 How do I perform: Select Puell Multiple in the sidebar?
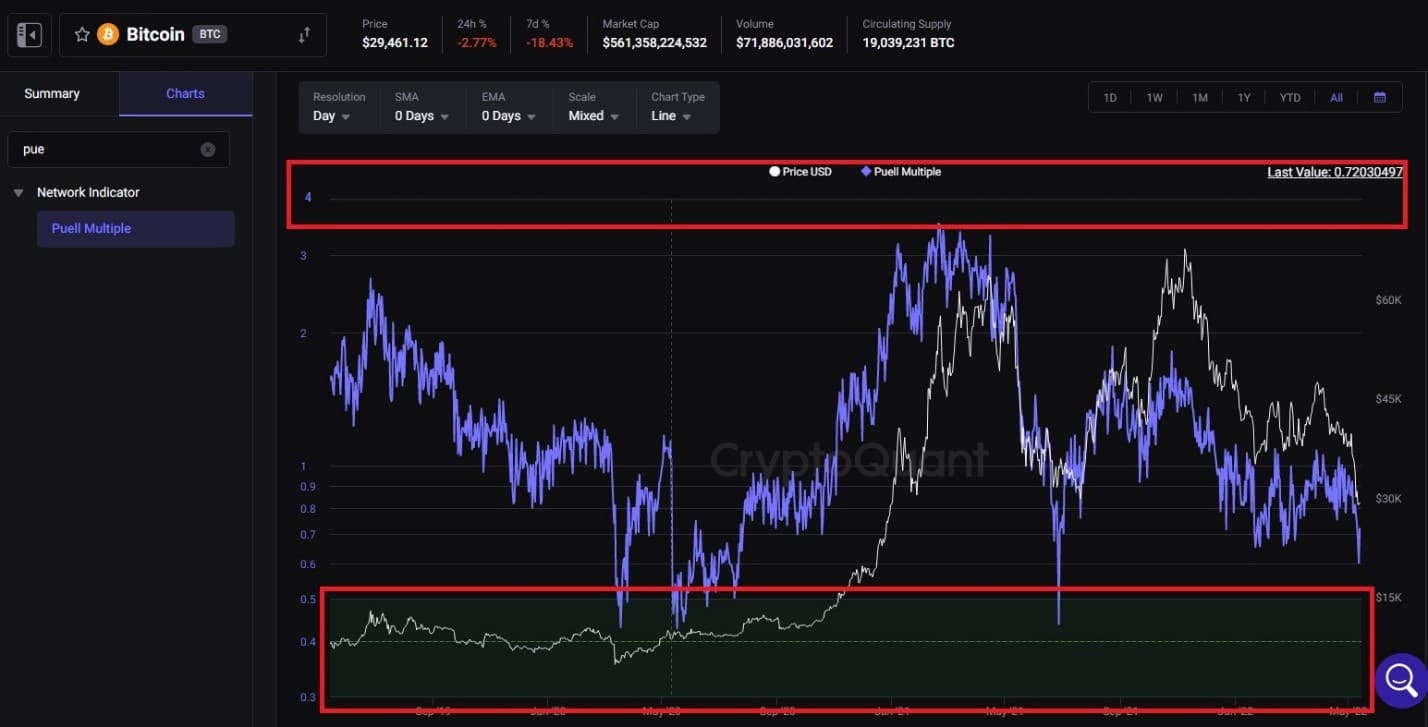[136, 228]
